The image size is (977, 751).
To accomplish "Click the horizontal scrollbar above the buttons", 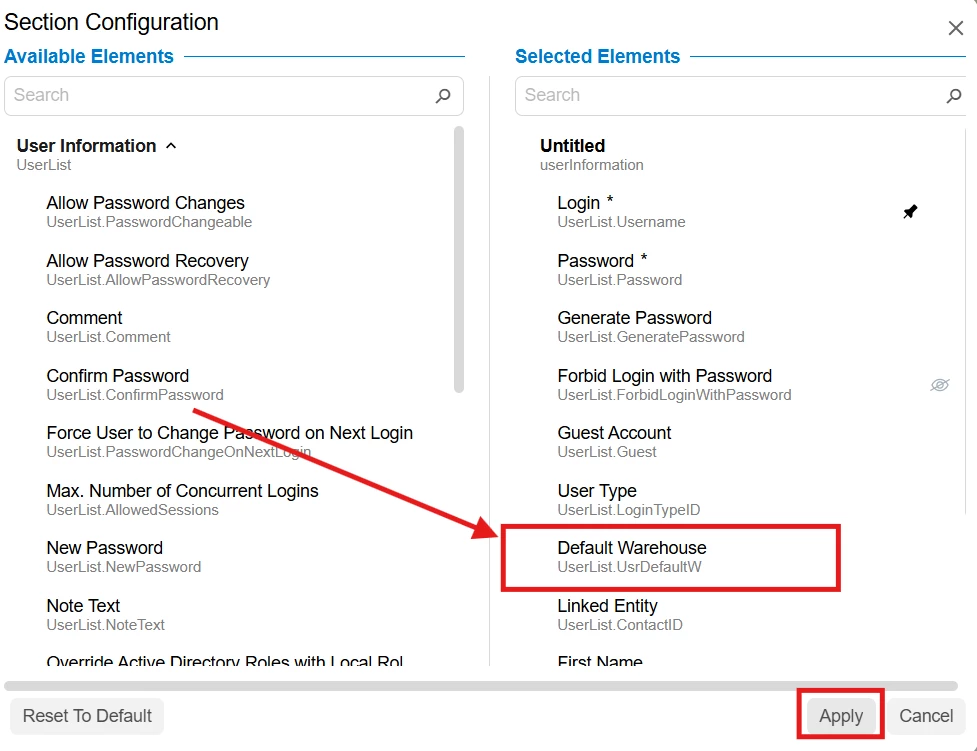I will pos(481,686).
